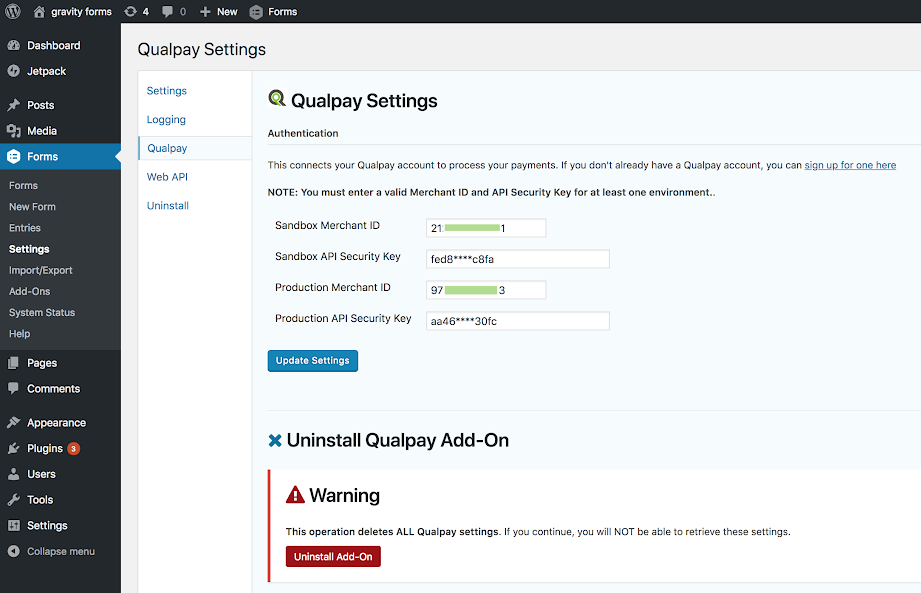Open System Status submenu item
This screenshot has width=921, height=593.
click(x=42, y=312)
